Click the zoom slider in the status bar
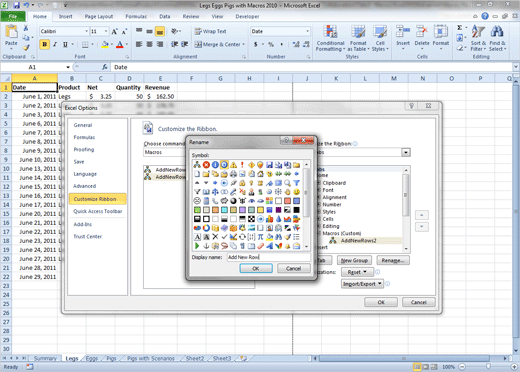Image resolution: width=520 pixels, height=372 pixels. pyautogui.click(x=488, y=367)
